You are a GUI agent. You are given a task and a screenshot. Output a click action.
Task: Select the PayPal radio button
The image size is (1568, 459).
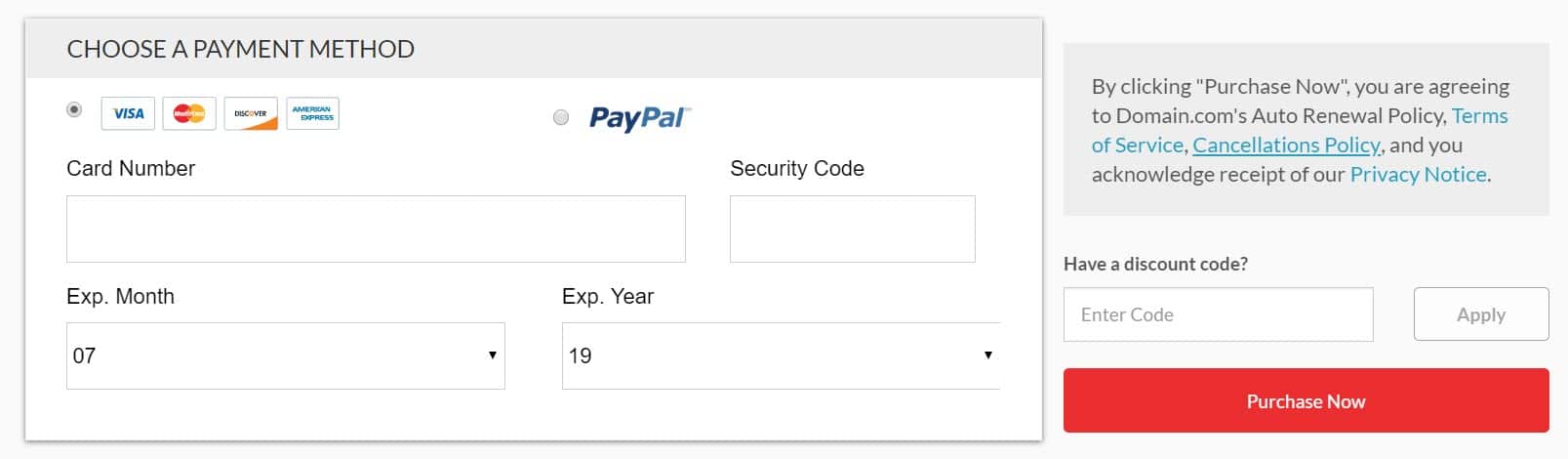point(561,118)
